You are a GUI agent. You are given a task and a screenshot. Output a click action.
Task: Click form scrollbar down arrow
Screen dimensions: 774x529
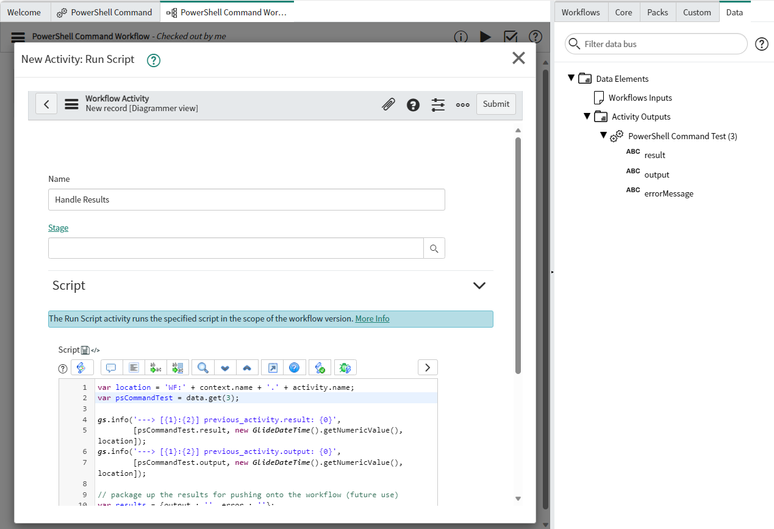[518, 498]
